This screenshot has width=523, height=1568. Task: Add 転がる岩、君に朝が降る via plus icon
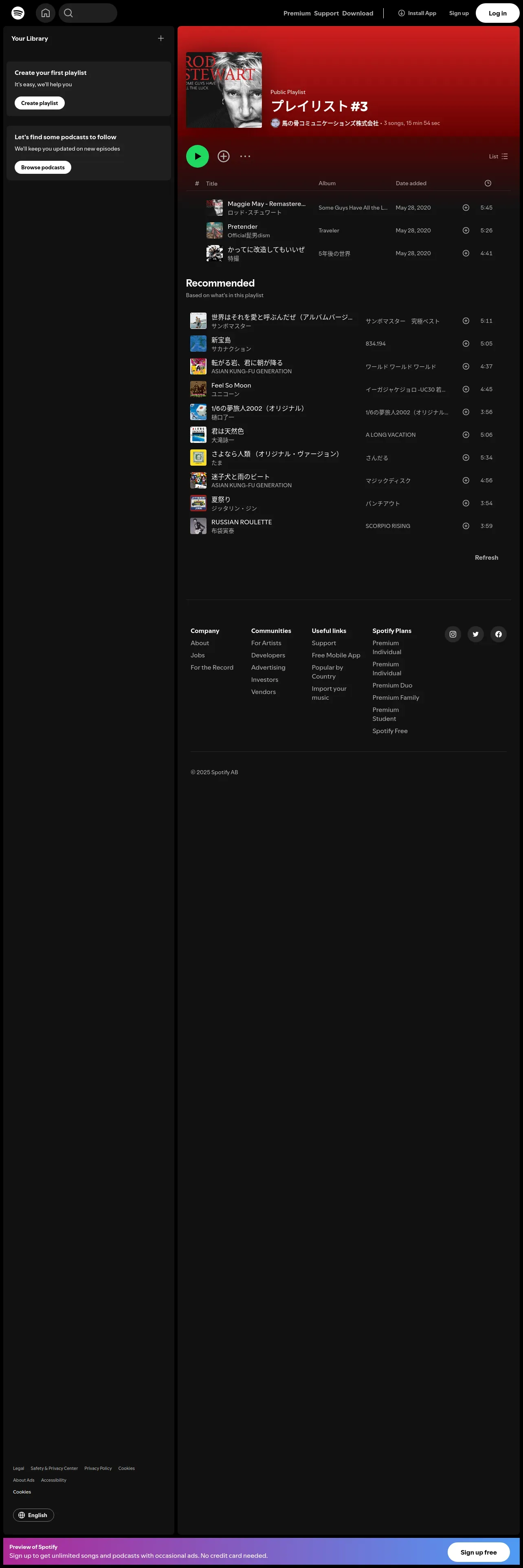(466, 366)
